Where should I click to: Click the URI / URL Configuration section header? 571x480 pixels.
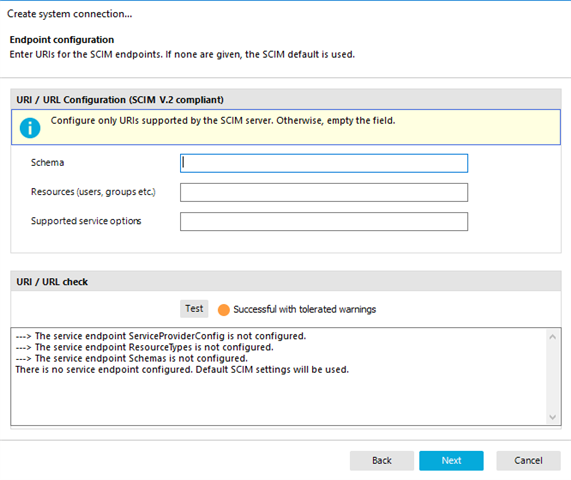click(286, 99)
